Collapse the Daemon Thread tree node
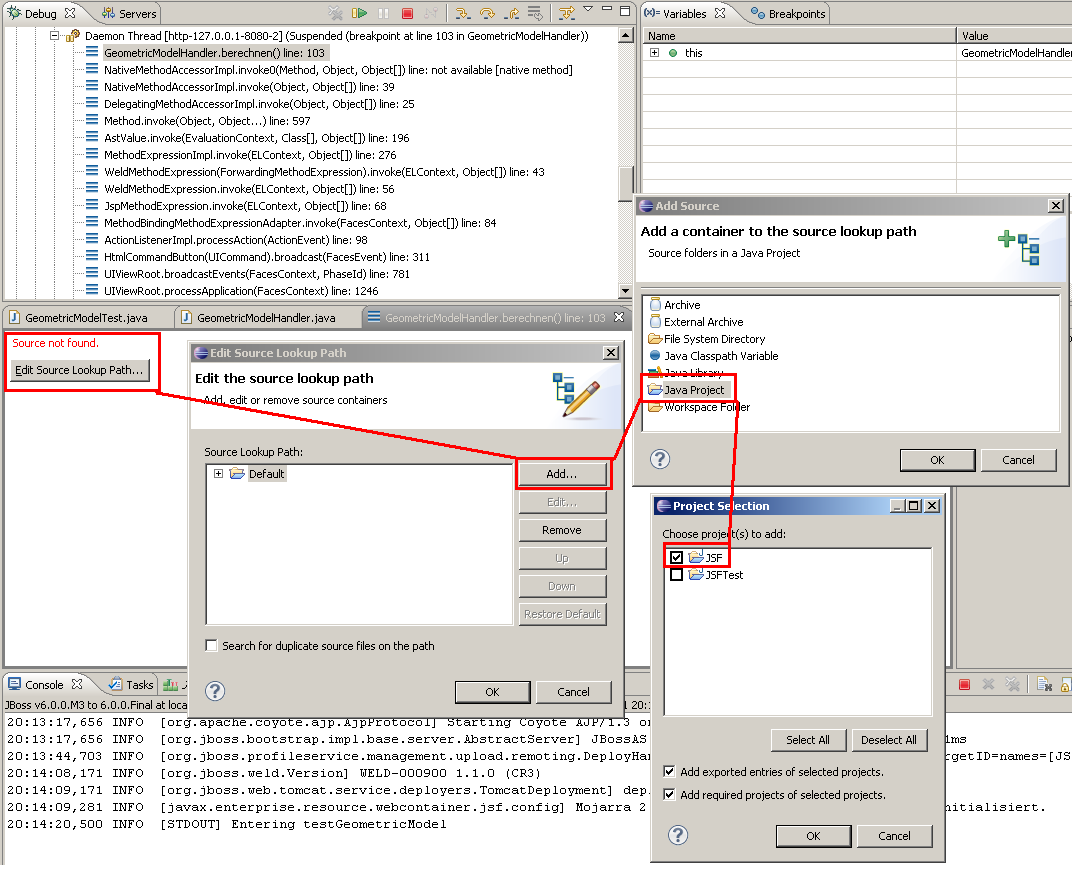The height and width of the screenshot is (869, 1073). 54,36
